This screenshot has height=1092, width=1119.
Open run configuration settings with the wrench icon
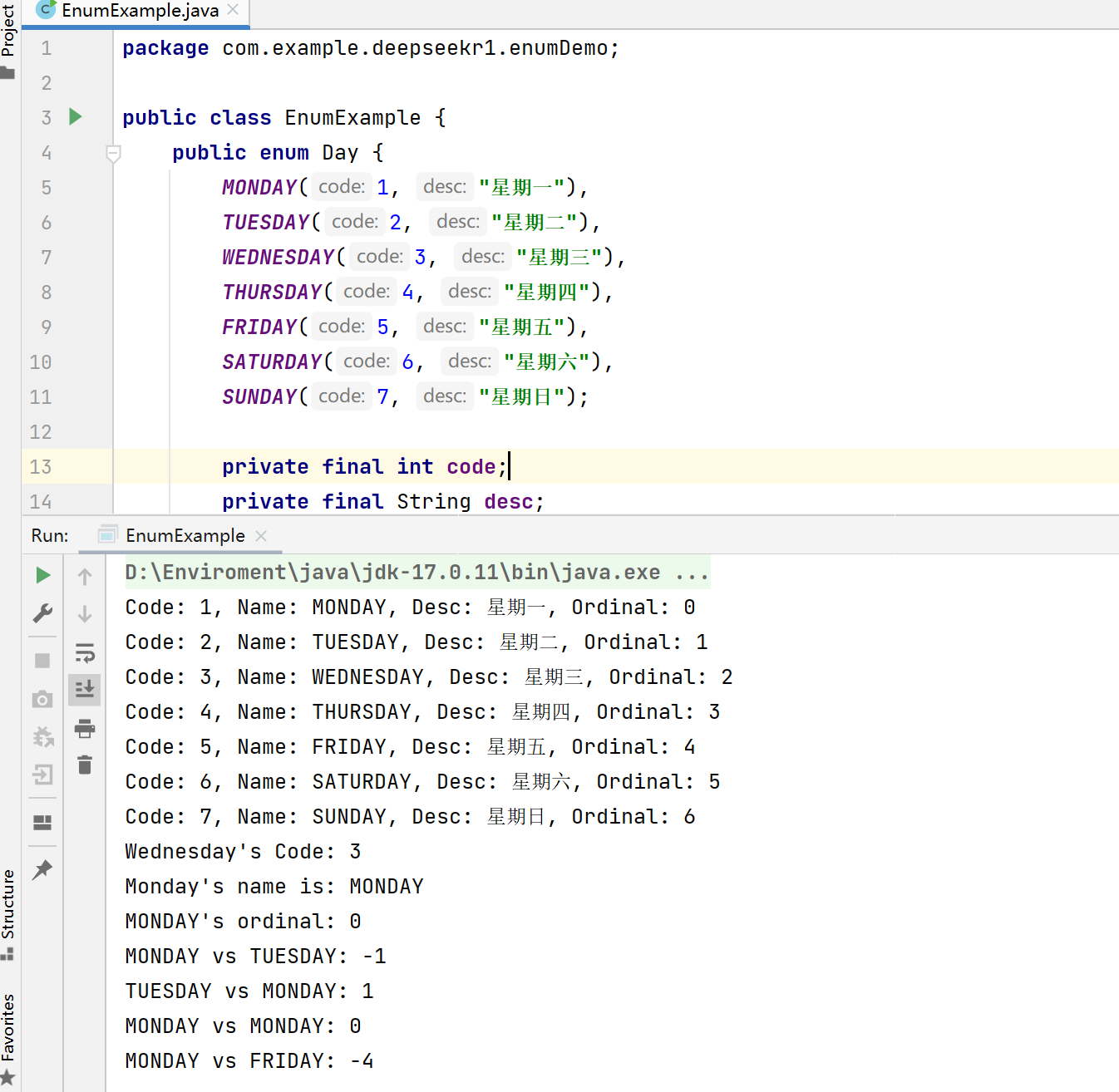42,613
